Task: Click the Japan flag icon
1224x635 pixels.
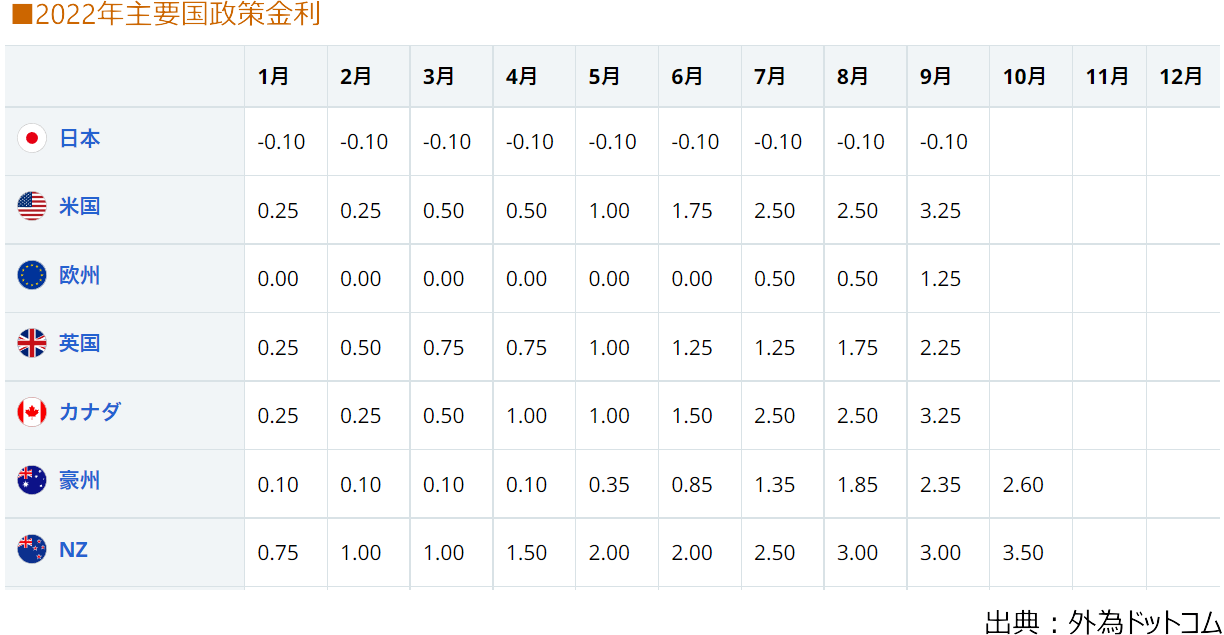Action: pyautogui.click(x=32, y=139)
